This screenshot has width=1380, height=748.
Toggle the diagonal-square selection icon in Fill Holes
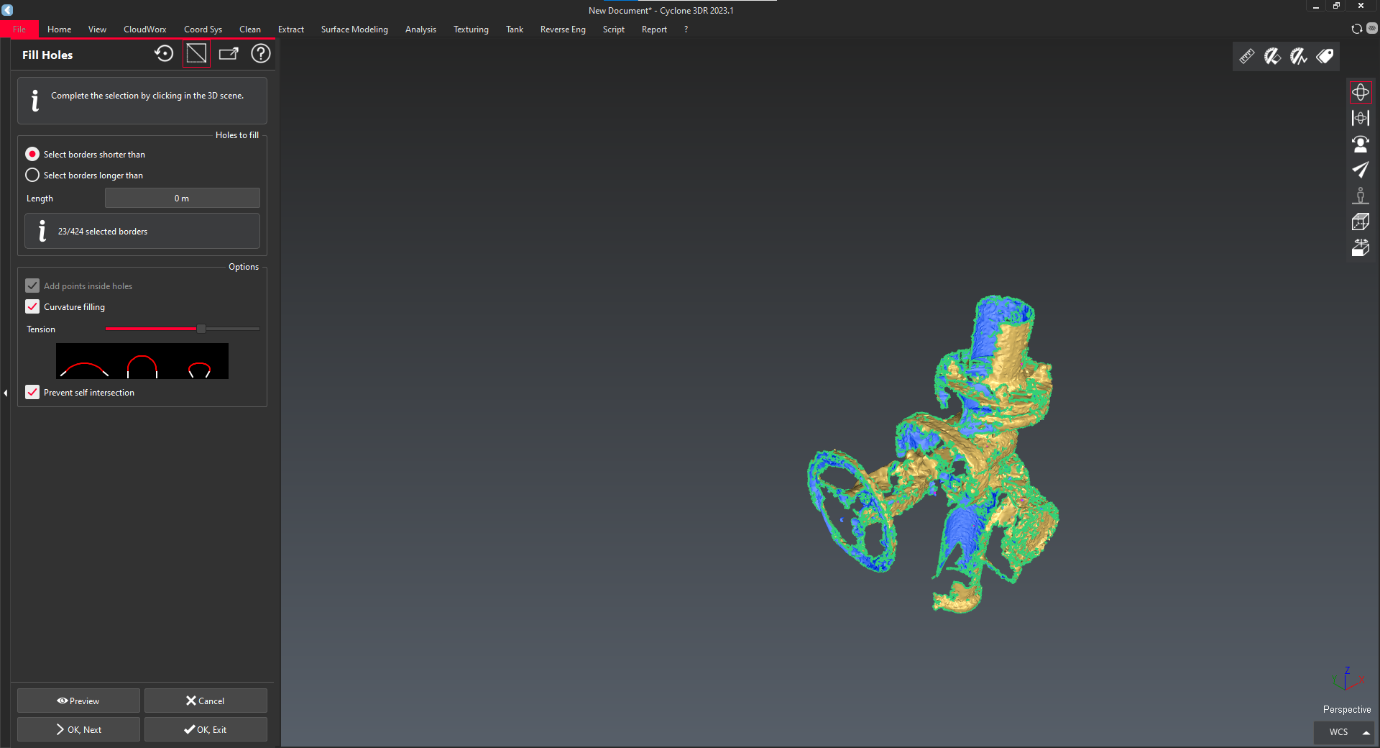pyautogui.click(x=197, y=54)
